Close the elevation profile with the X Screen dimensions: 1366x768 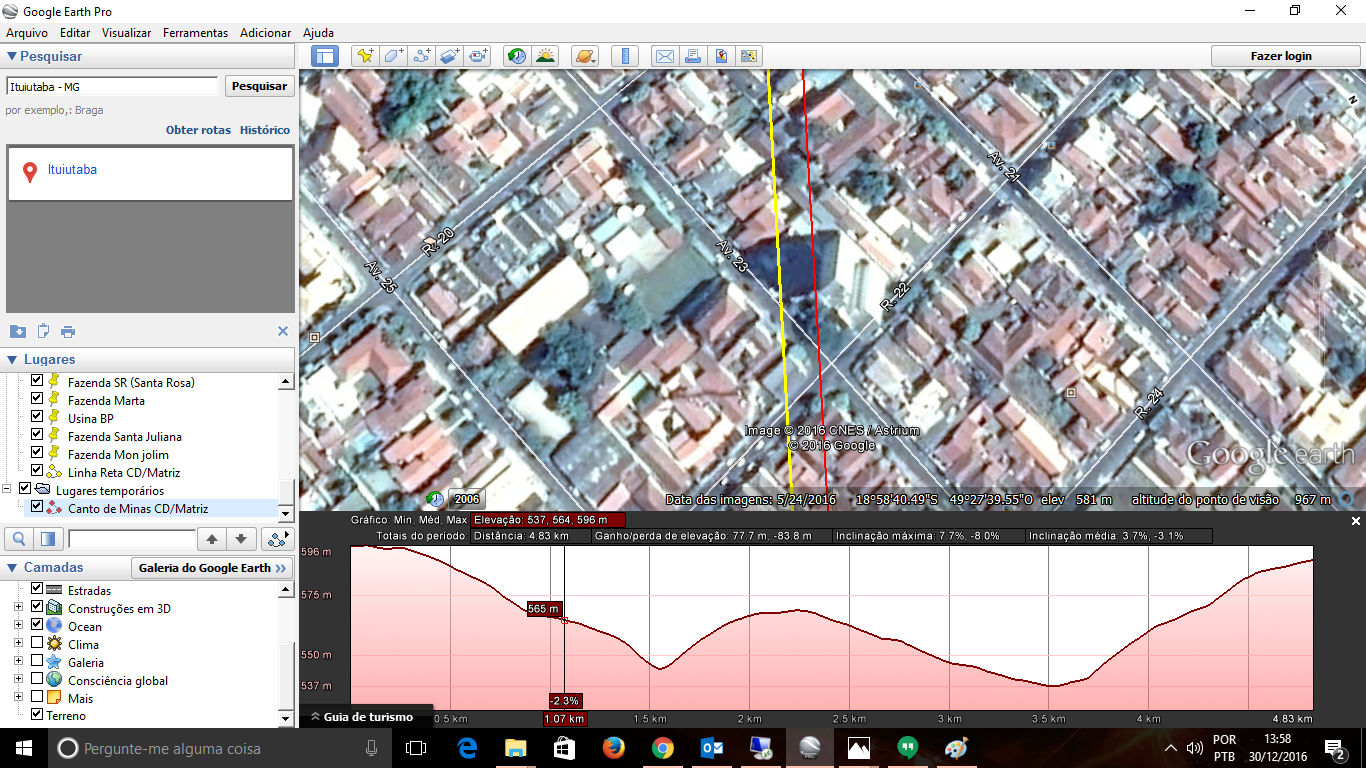[x=1356, y=521]
